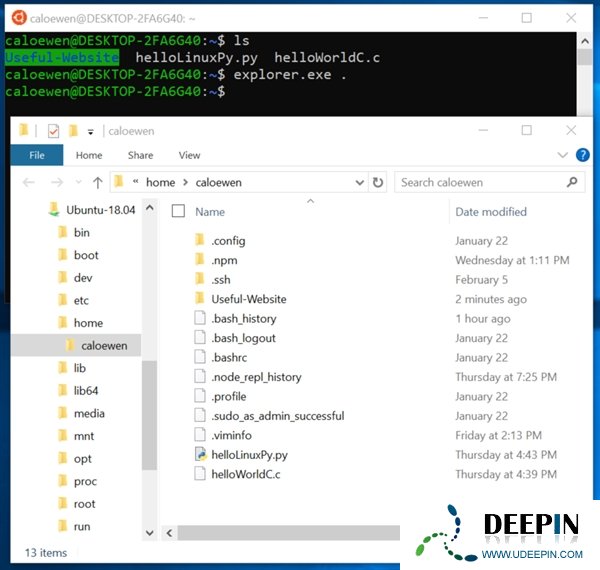Select the bin folder in navigation tree
600x570 pixels.
point(82,233)
